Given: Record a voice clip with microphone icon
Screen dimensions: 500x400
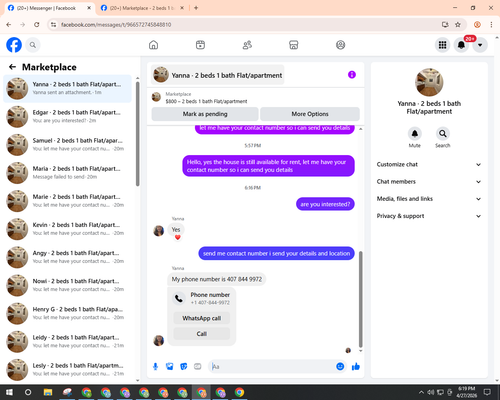Looking at the screenshot, I should click(x=155, y=367).
